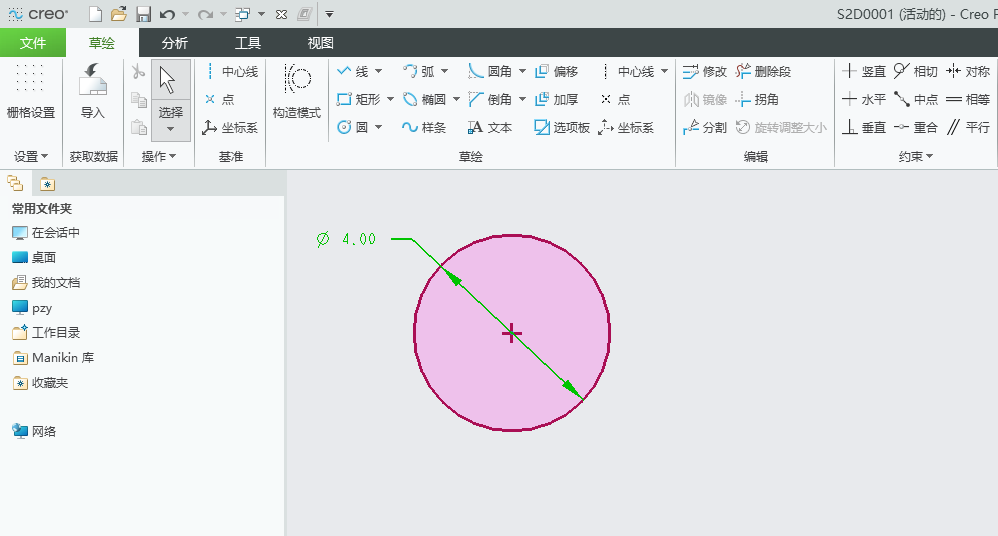The width and height of the screenshot is (998, 536).
Task: Expand the Ellipse tool dropdown arrow
Action: [456, 99]
